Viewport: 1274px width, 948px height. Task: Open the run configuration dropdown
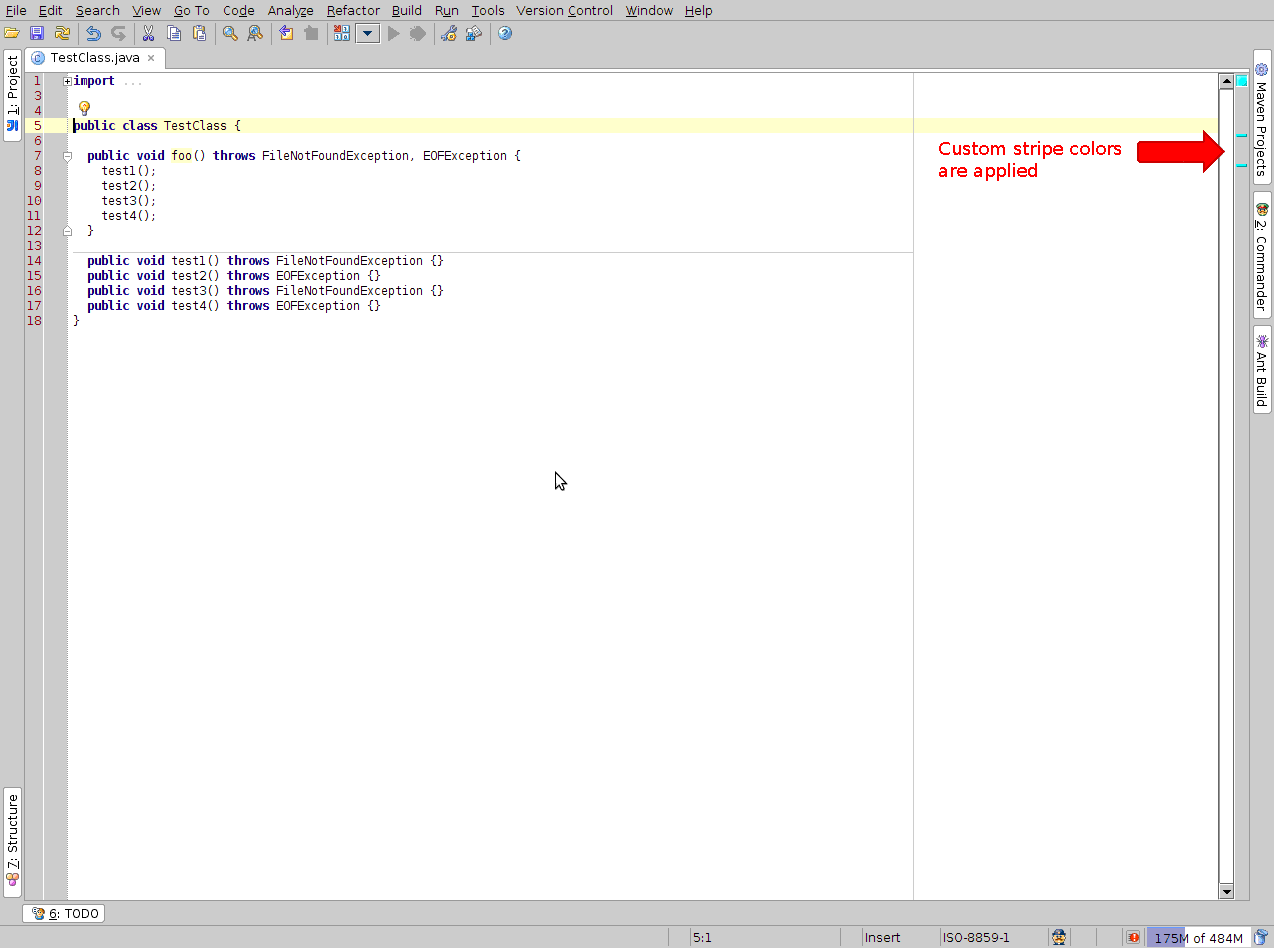(x=368, y=33)
